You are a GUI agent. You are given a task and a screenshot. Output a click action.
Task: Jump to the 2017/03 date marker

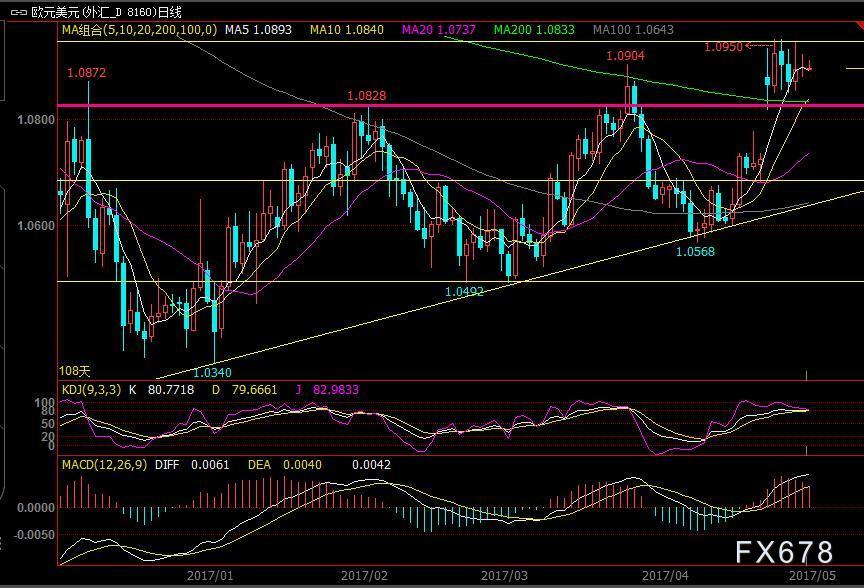click(x=504, y=576)
